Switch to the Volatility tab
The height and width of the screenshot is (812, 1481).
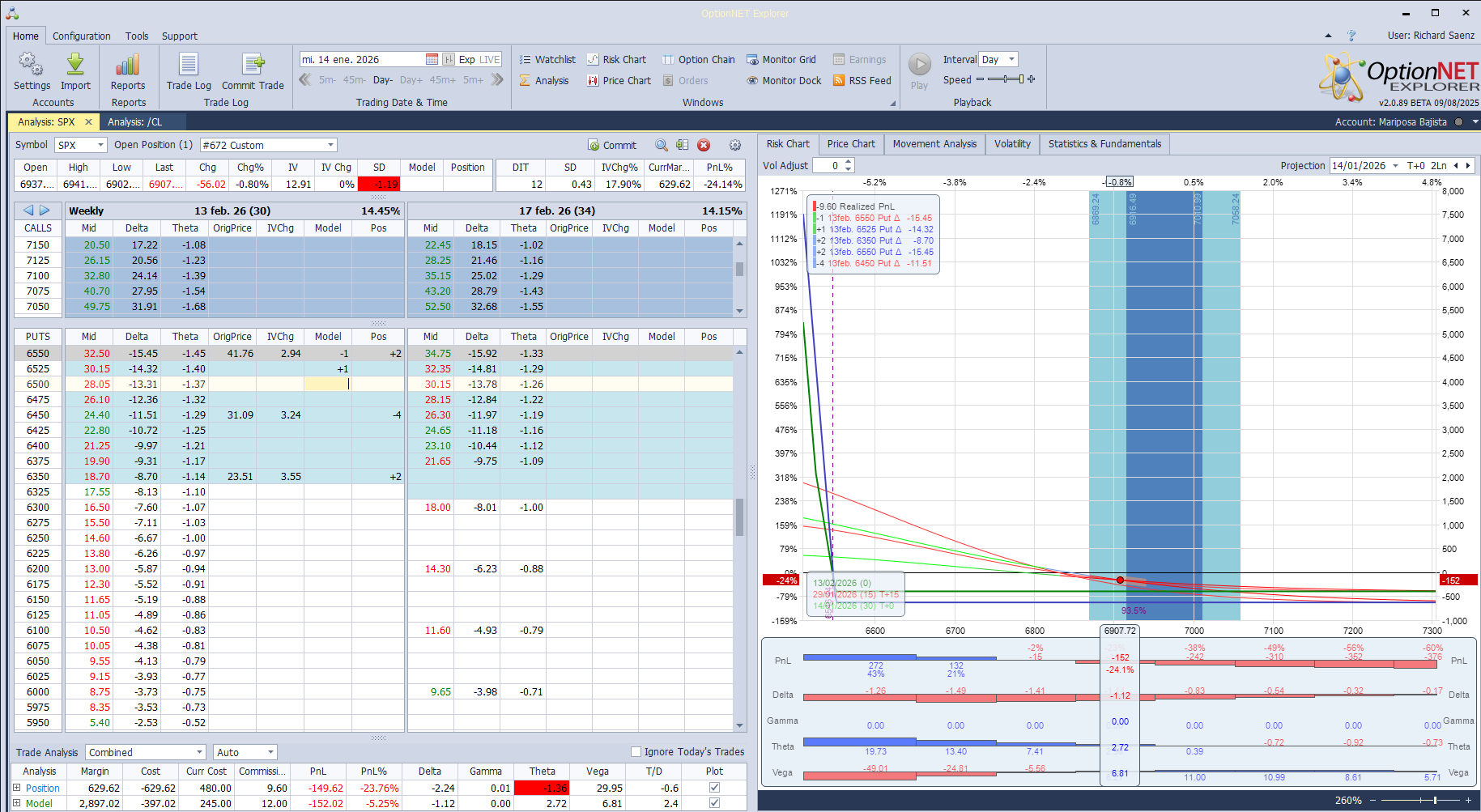coord(1012,144)
